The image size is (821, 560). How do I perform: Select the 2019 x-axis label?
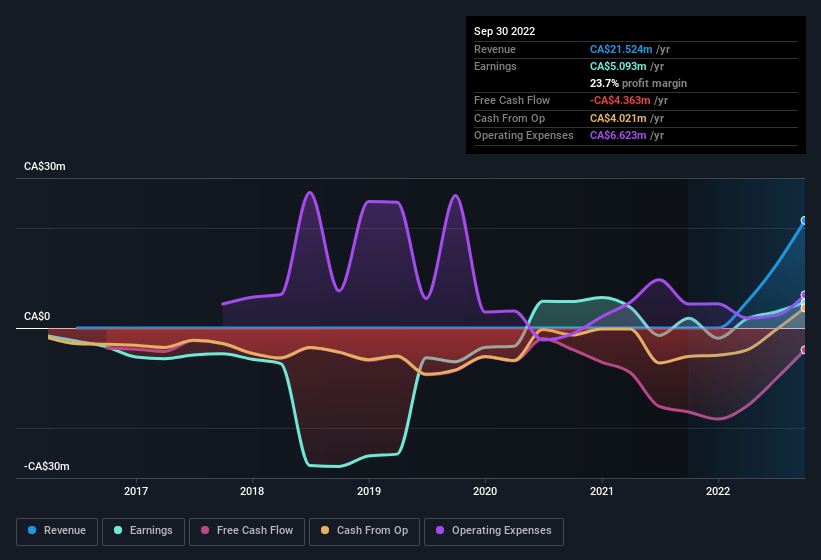point(369,491)
